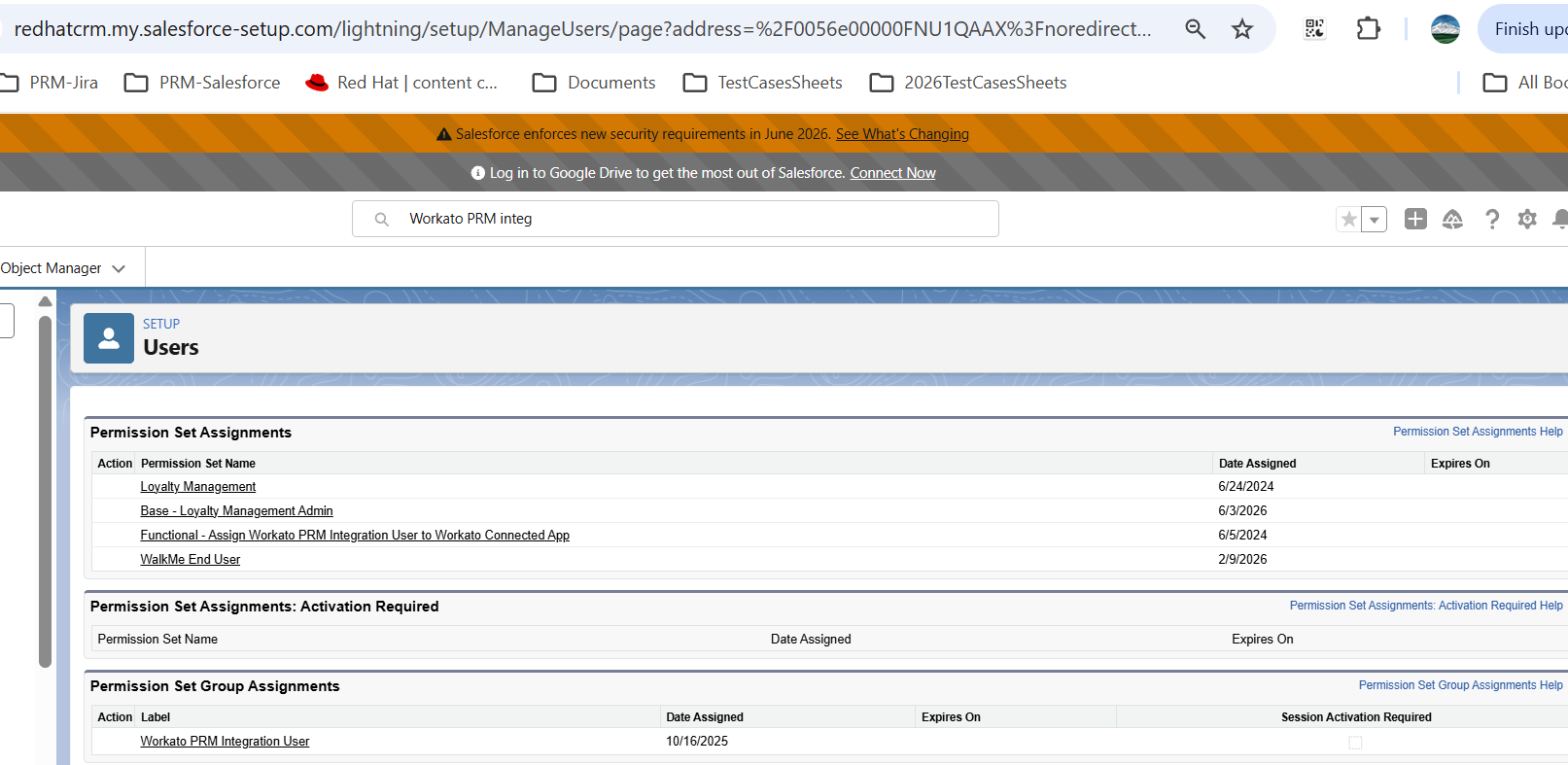Select the 2/9/2026 date assigned cell

click(1242, 560)
